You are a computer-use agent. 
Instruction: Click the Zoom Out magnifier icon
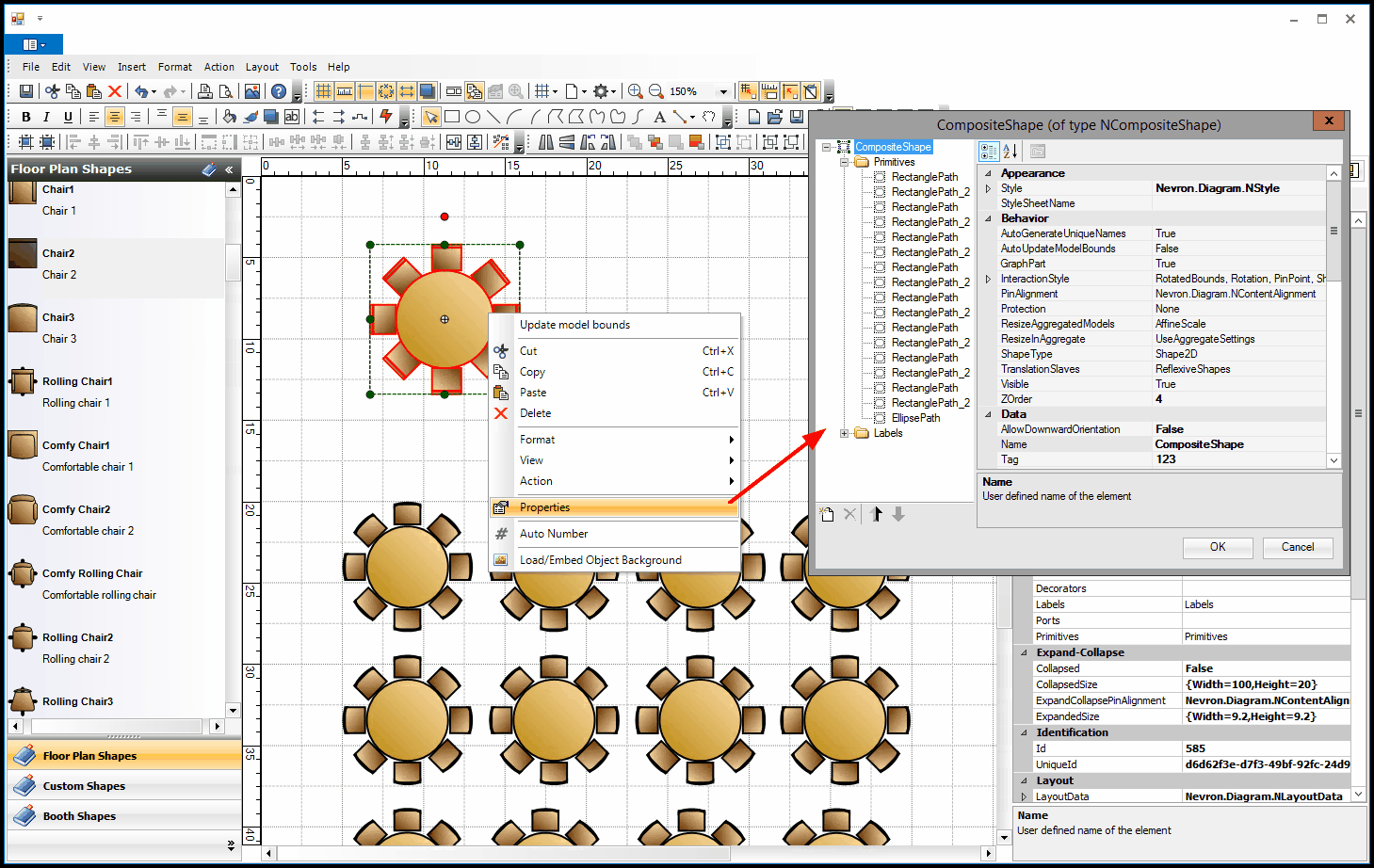(656, 91)
